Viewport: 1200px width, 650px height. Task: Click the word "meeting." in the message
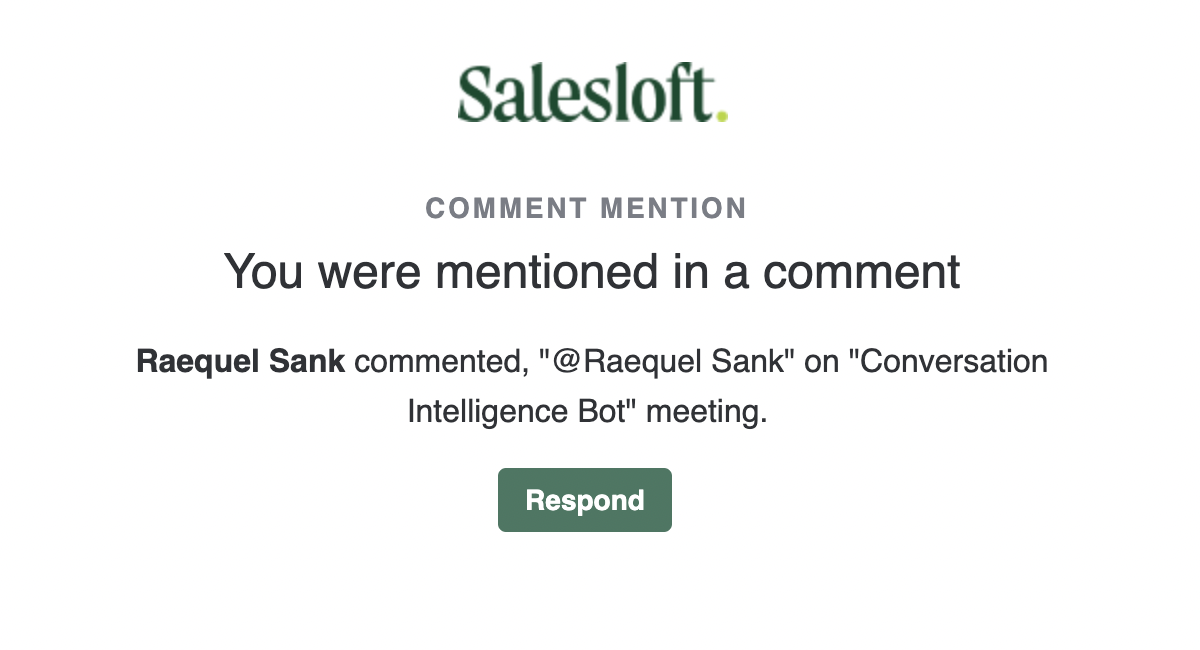tap(706, 411)
